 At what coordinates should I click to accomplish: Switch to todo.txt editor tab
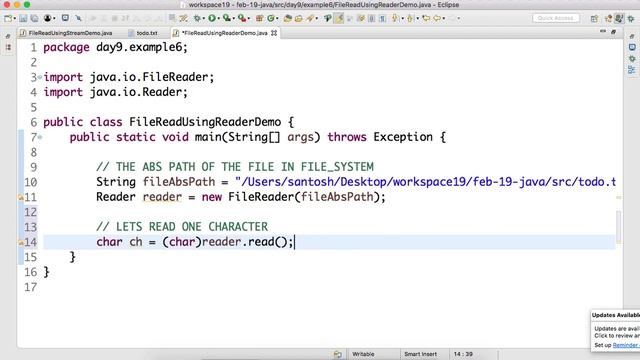pos(147,33)
